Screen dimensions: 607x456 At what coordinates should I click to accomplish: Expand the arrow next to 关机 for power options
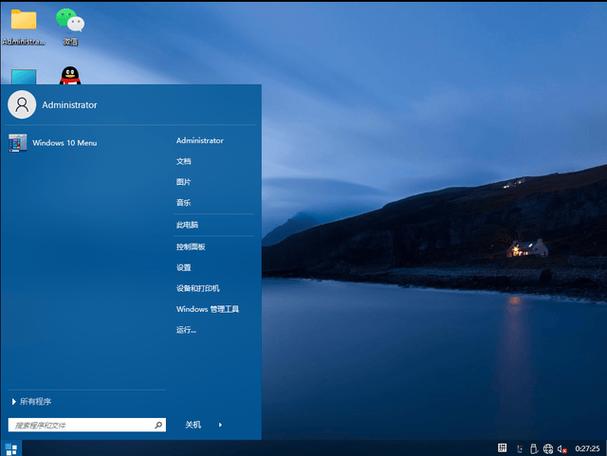220,425
